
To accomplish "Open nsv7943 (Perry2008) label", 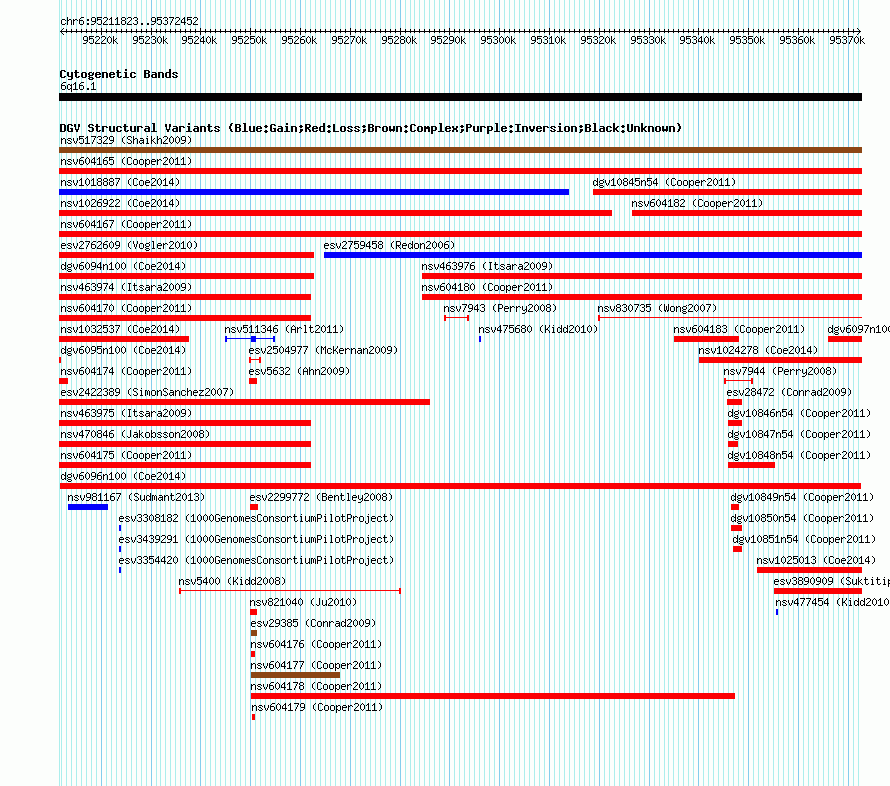I will pyautogui.click(x=500, y=308).
